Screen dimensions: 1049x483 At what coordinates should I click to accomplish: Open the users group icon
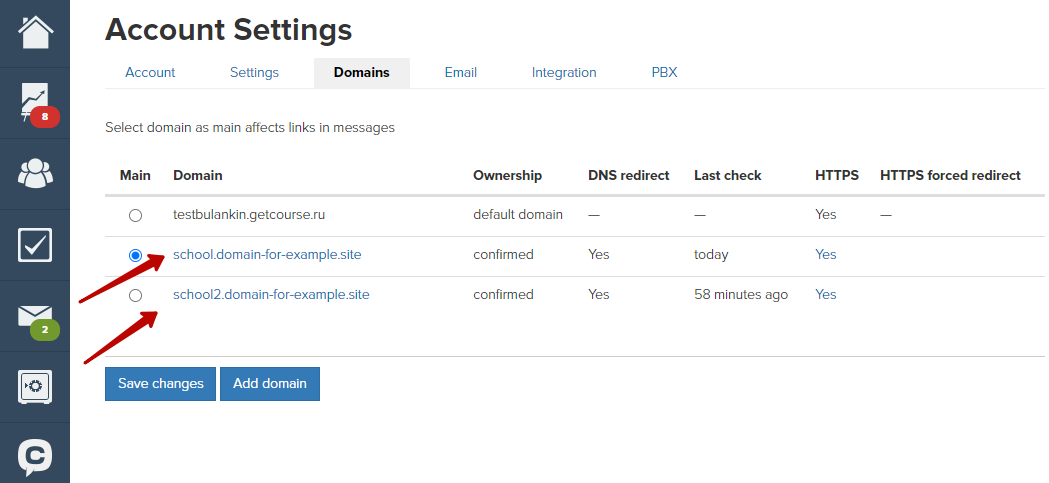(x=35, y=174)
